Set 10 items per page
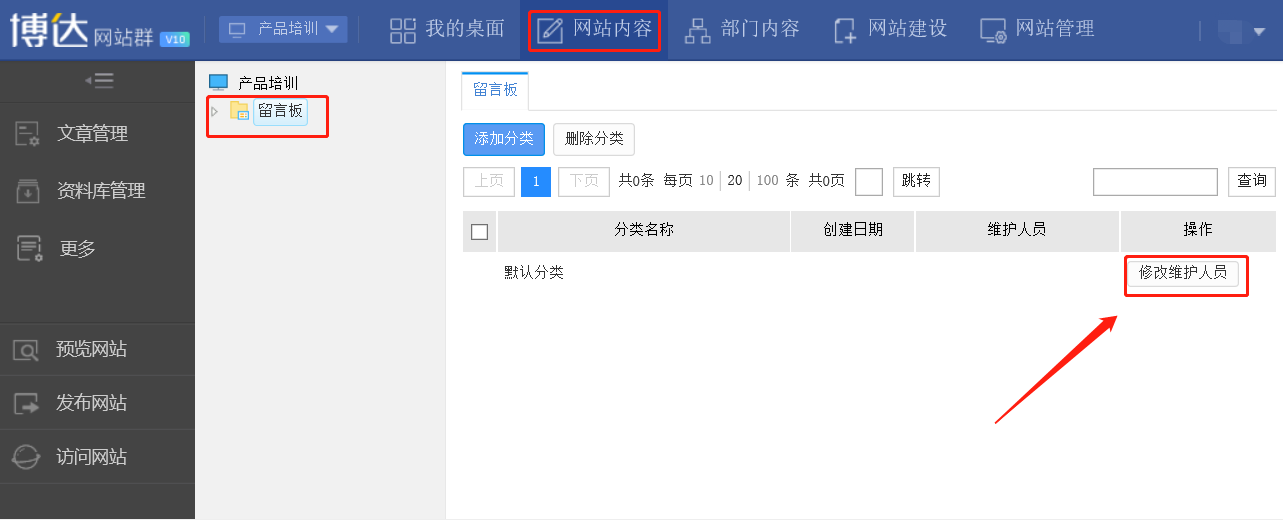Viewport: 1283px width, 521px height. (706, 181)
